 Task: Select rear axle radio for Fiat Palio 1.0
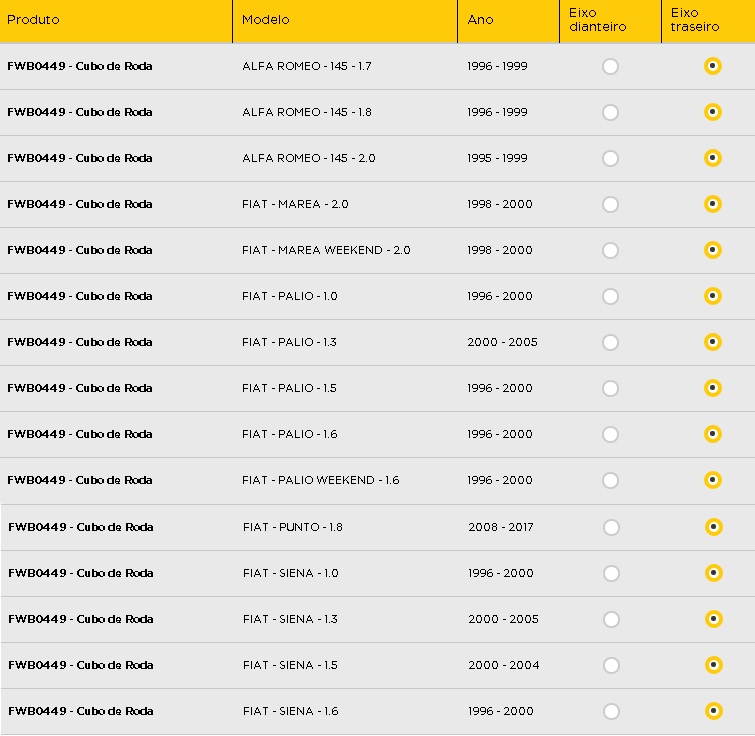click(x=713, y=296)
